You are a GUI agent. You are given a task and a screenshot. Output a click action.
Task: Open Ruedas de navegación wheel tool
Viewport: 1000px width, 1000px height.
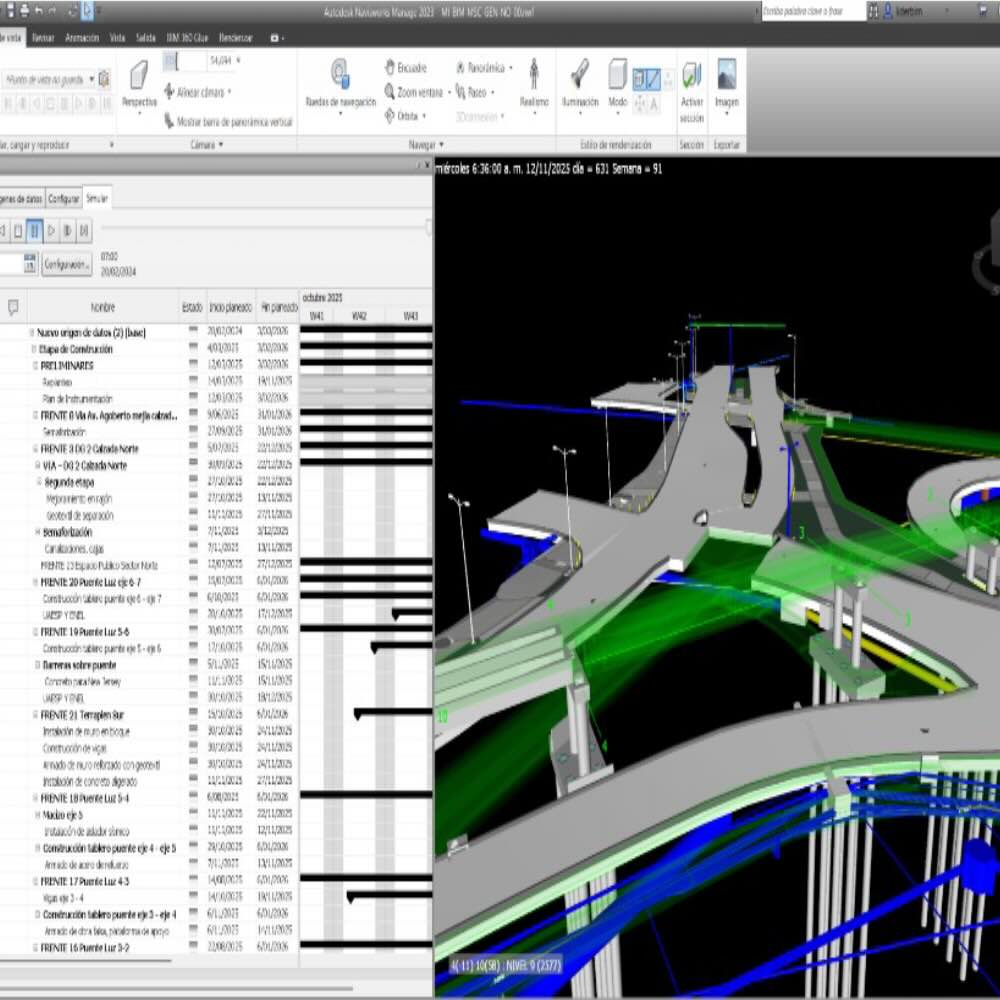click(x=341, y=85)
